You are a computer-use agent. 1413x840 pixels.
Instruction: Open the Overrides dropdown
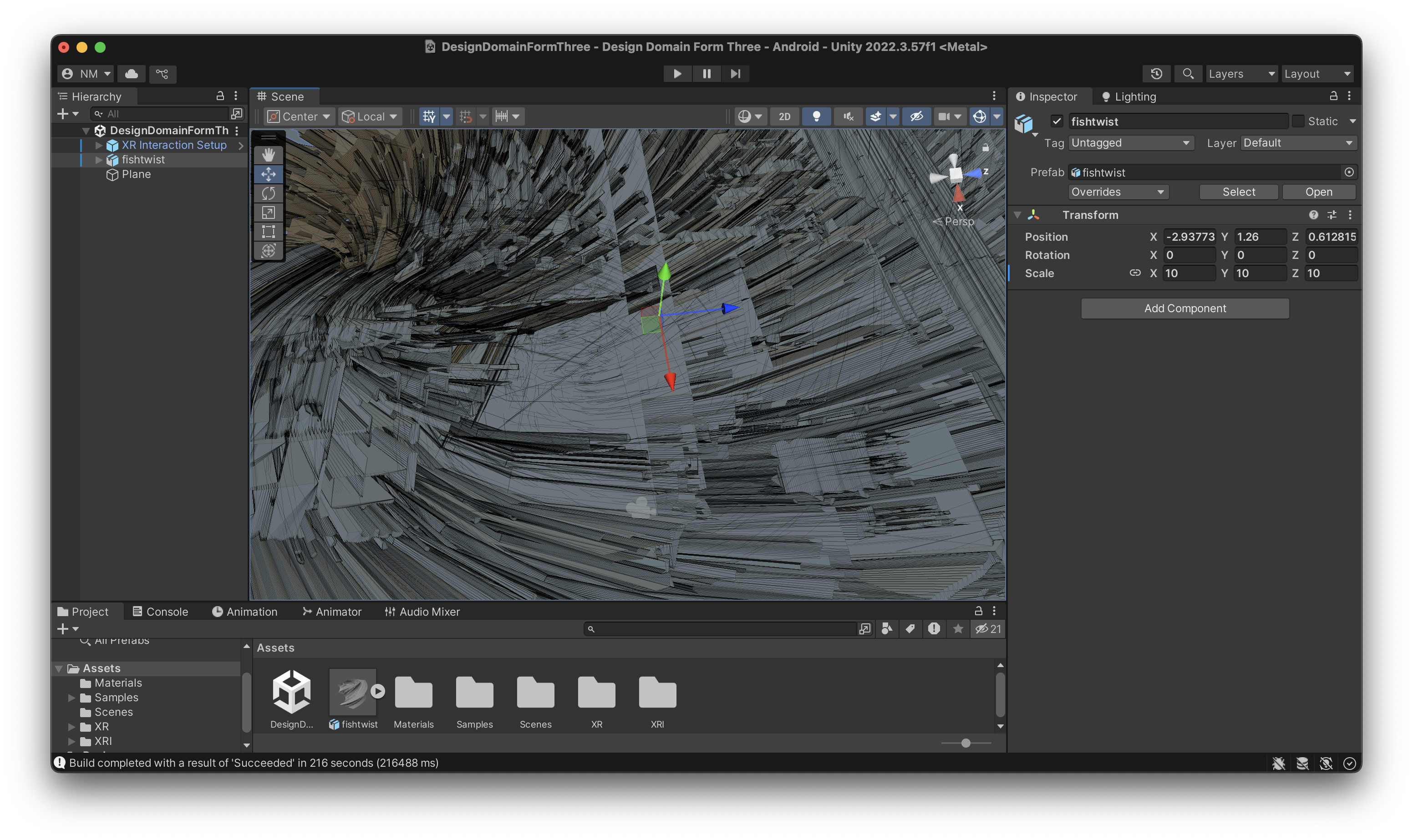1118,192
